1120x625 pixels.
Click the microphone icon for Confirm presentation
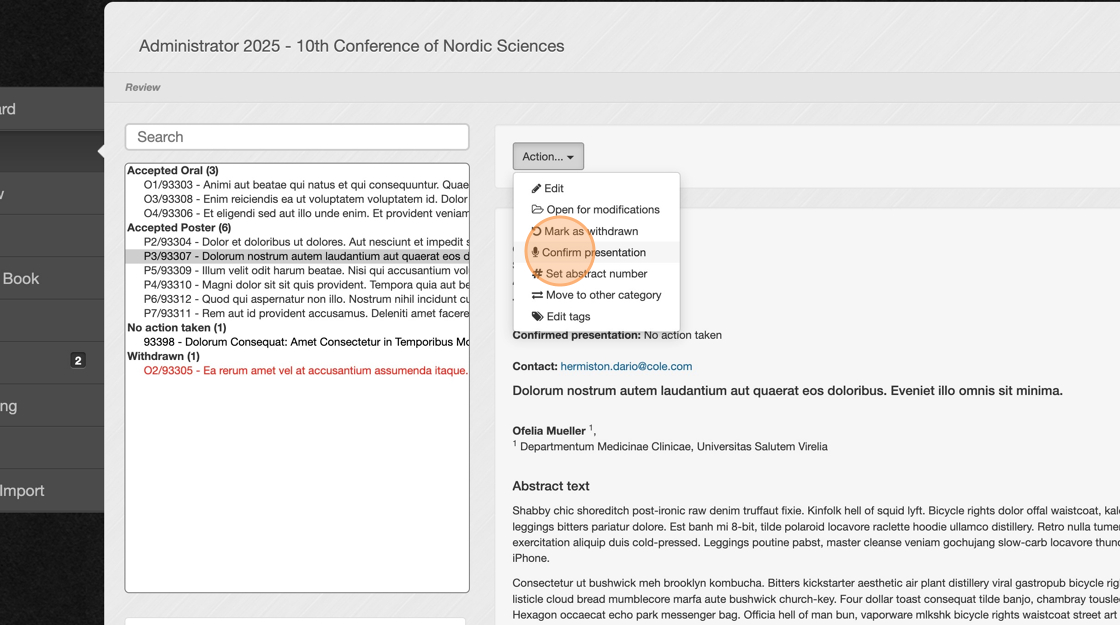(535, 252)
